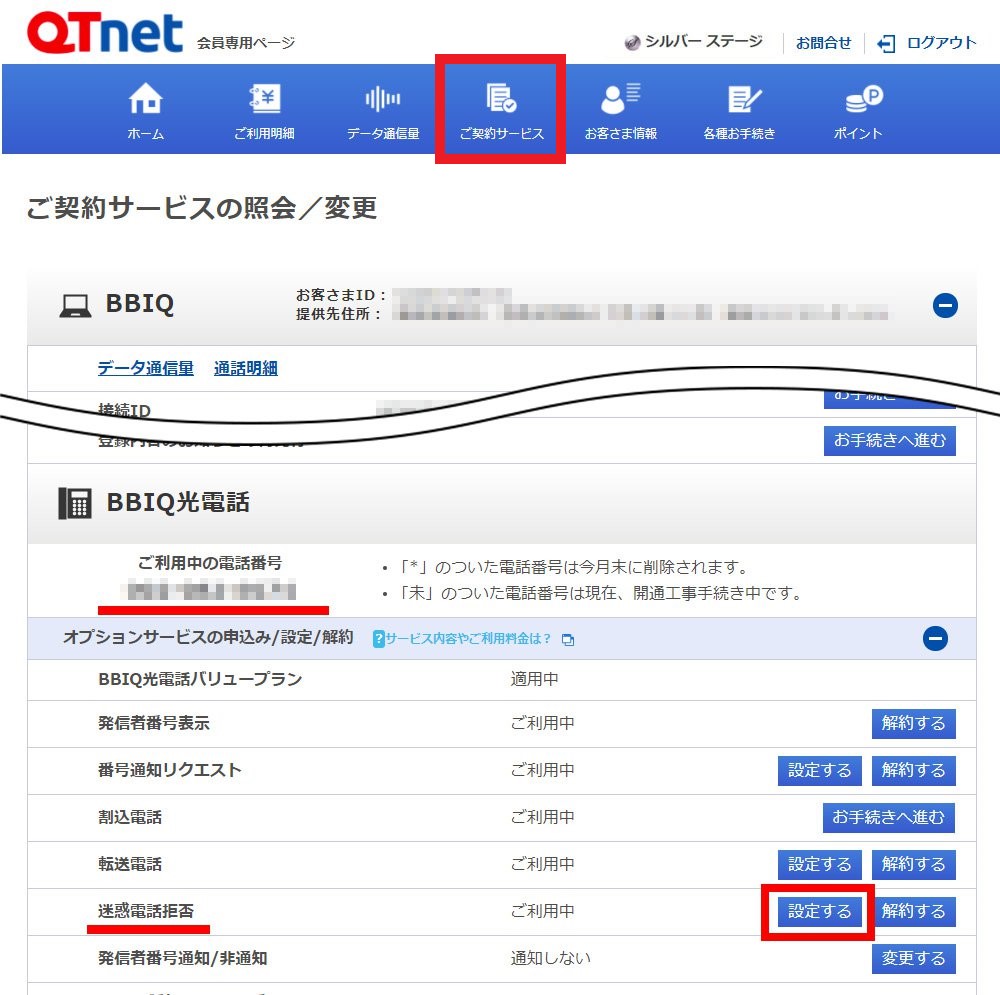1000x995 pixels.
Task: Open the 各種お手続き pencil form icon
Action: (744, 99)
